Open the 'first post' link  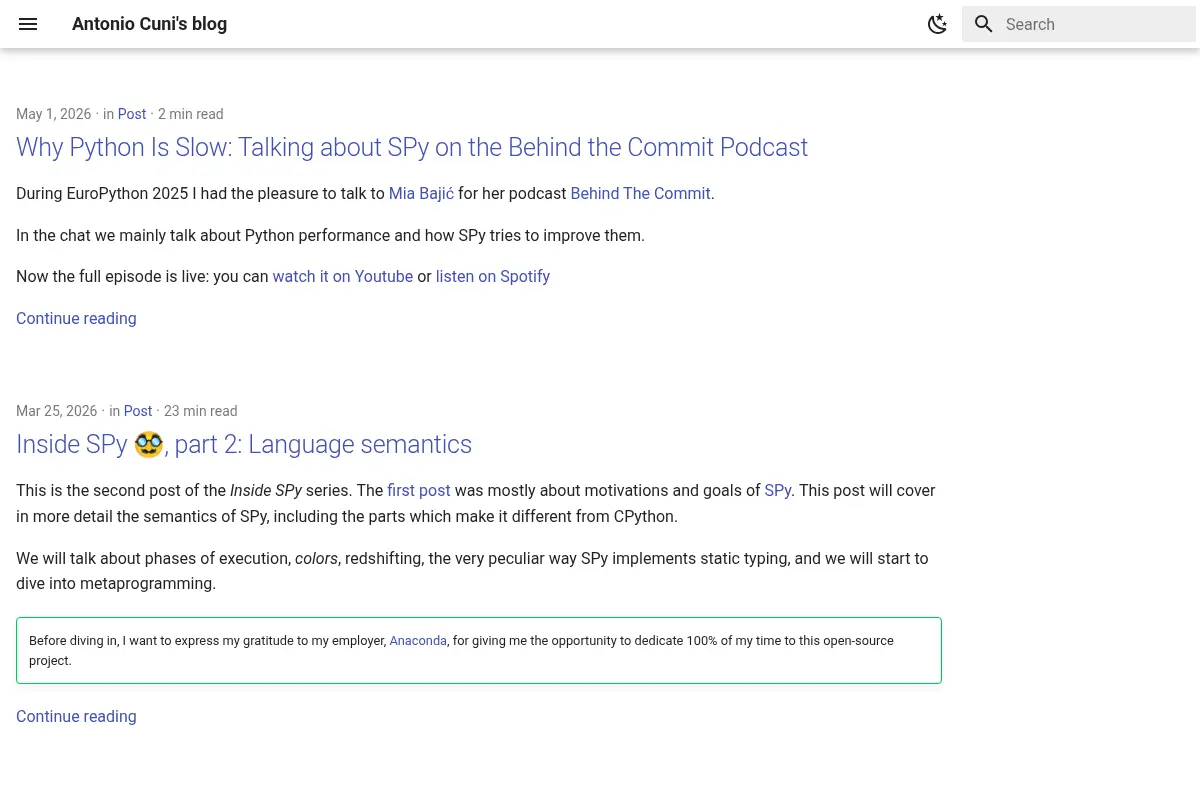(x=419, y=491)
